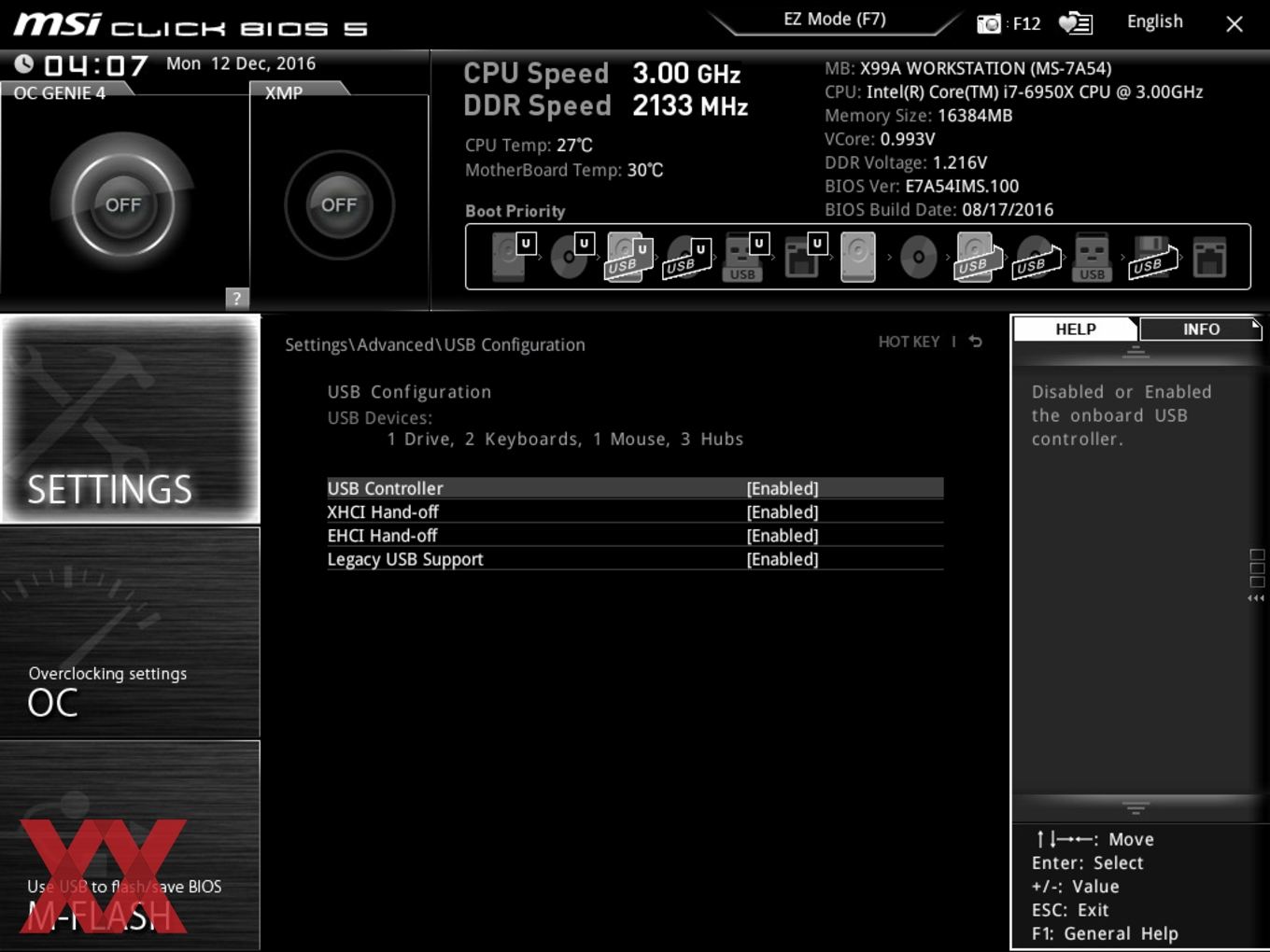Click the Settings\Advanced\USB Configuration breadcrumb
This screenshot has width=1270, height=952.
point(435,344)
